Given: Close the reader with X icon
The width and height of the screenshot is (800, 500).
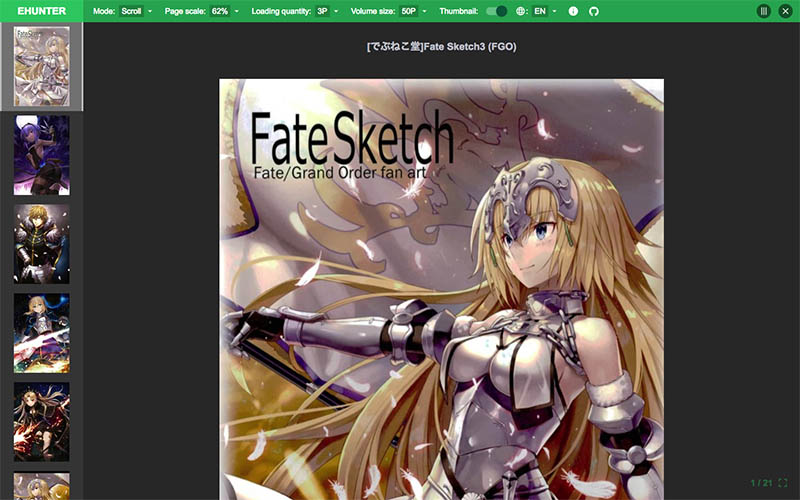Looking at the screenshot, I should [x=785, y=11].
